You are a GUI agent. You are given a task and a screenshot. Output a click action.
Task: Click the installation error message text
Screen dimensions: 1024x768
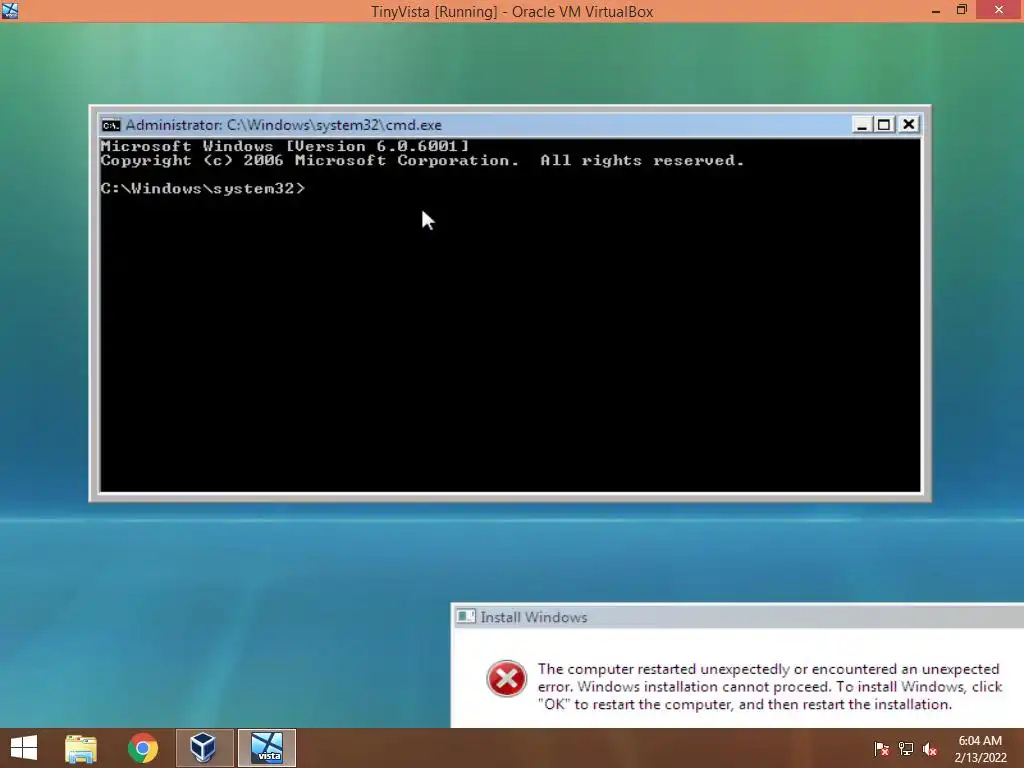click(769, 686)
